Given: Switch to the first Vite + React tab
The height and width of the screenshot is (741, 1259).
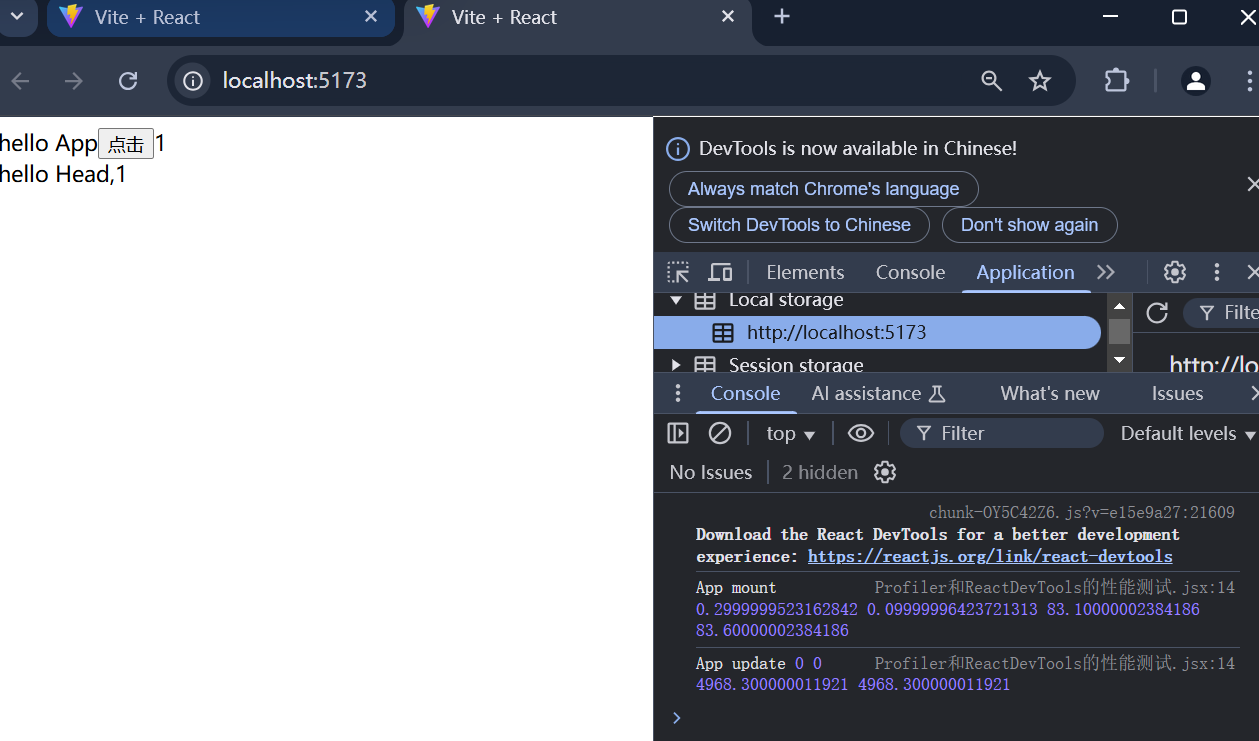Looking at the screenshot, I should pos(220,18).
